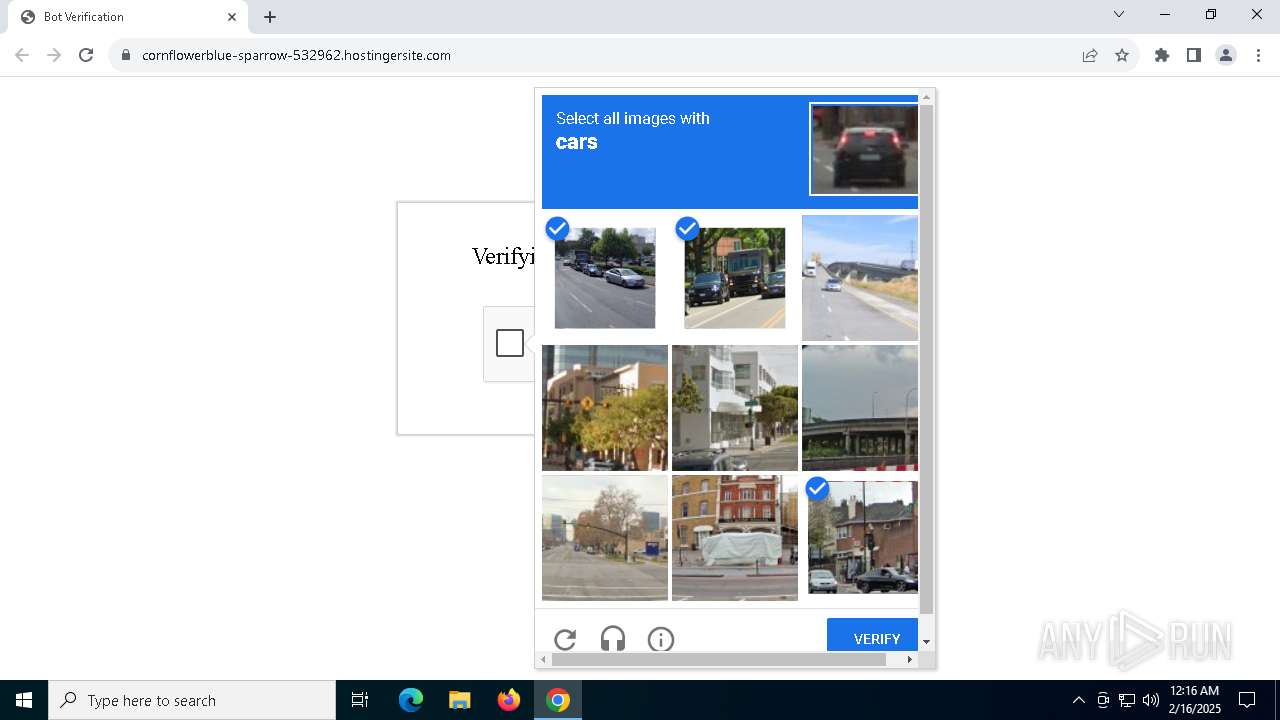1280x720 pixels.
Task: Tick the bot verification checkbox
Action: (x=510, y=343)
